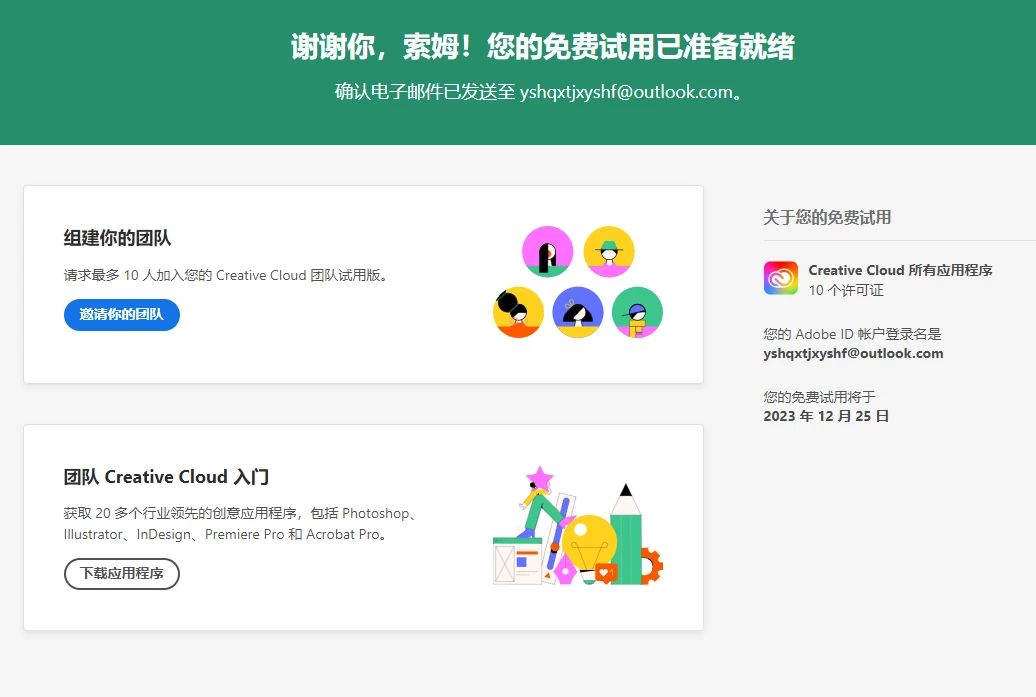This screenshot has width=1036, height=697.
Task: Click the 下载应用程序 outlined button
Action: click(x=122, y=573)
